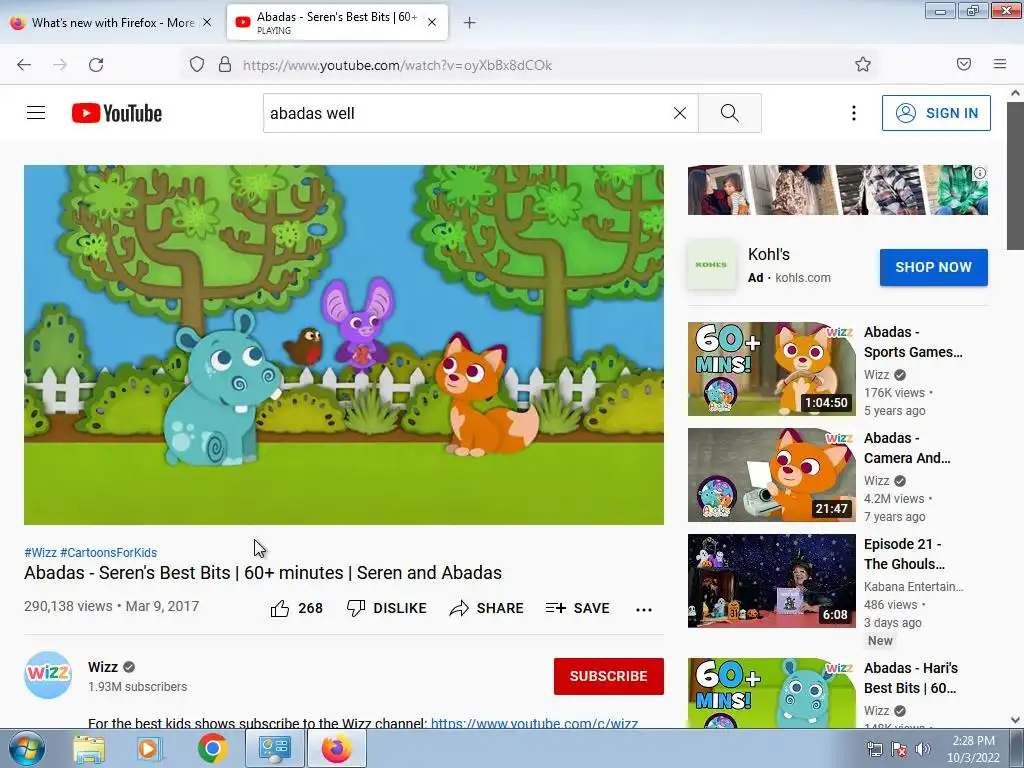The width and height of the screenshot is (1024, 768).
Task: Save the video to a playlist
Action: [x=577, y=608]
